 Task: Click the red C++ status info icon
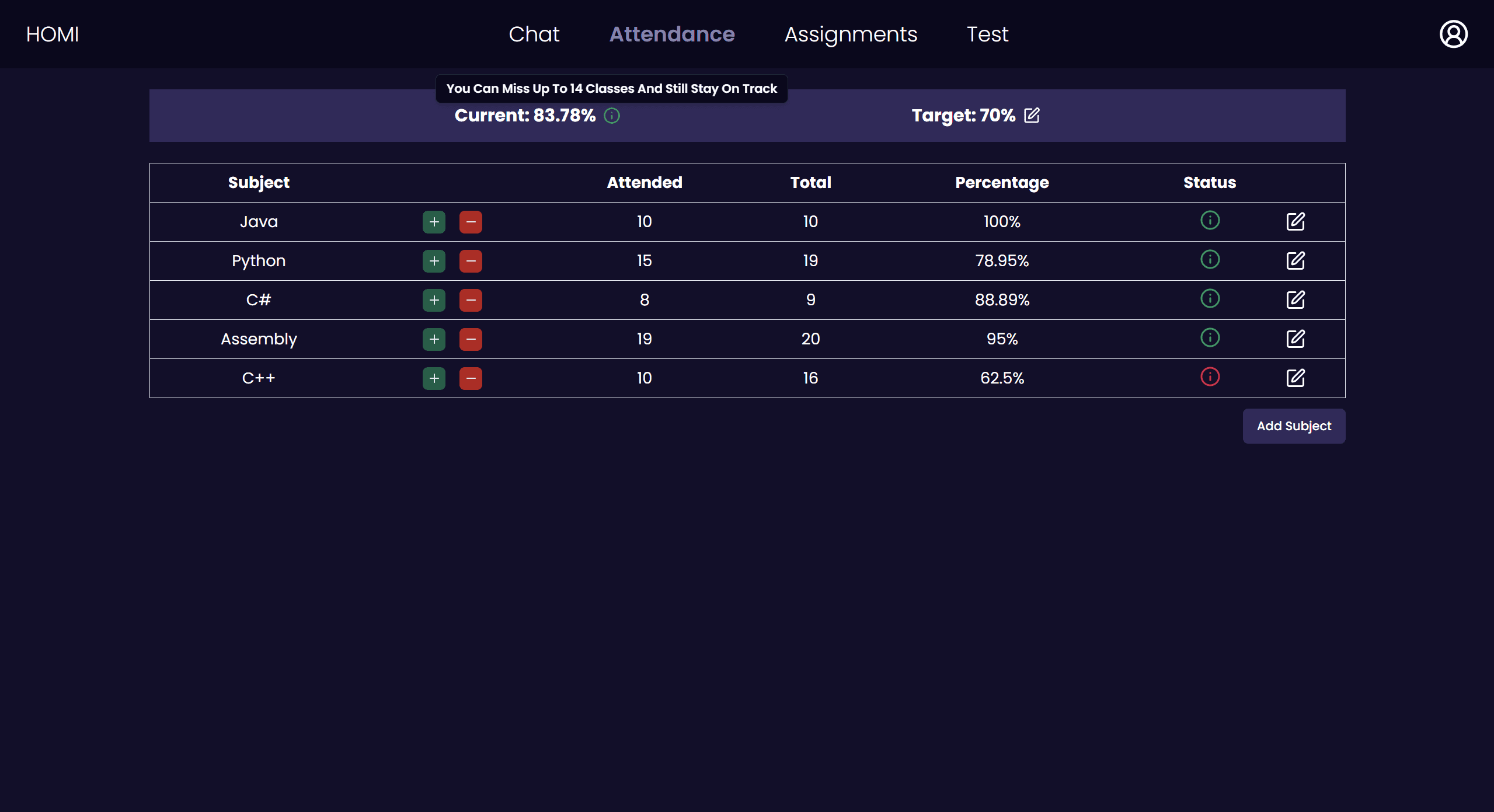point(1210,377)
